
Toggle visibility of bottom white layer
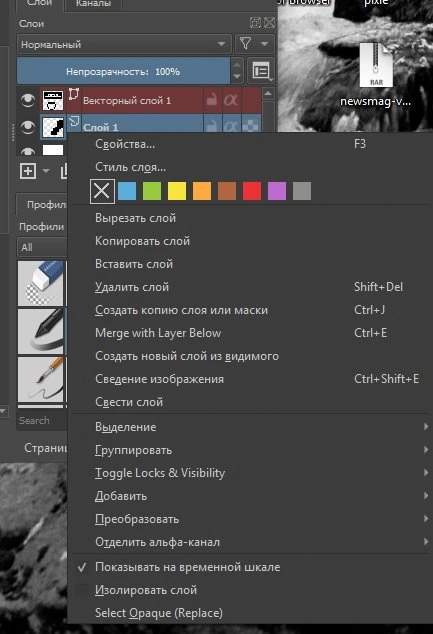pyautogui.click(x=27, y=152)
